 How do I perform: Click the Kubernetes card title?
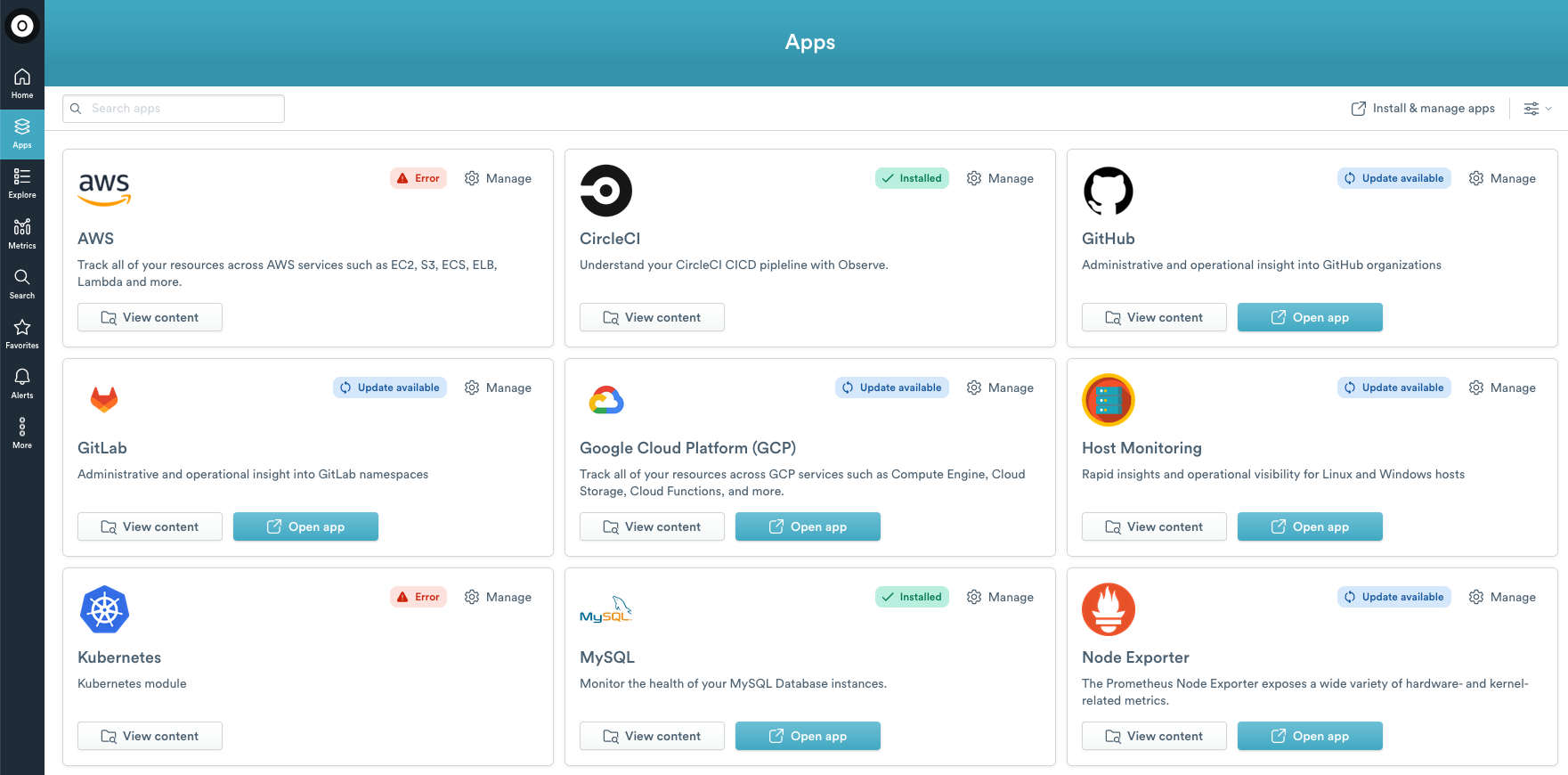click(x=119, y=657)
